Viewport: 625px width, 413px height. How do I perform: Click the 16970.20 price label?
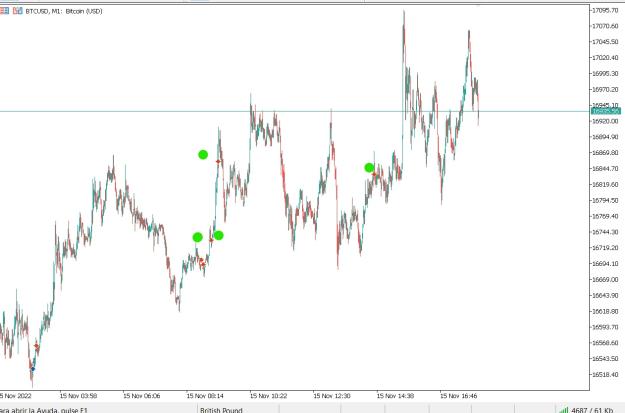pos(605,90)
